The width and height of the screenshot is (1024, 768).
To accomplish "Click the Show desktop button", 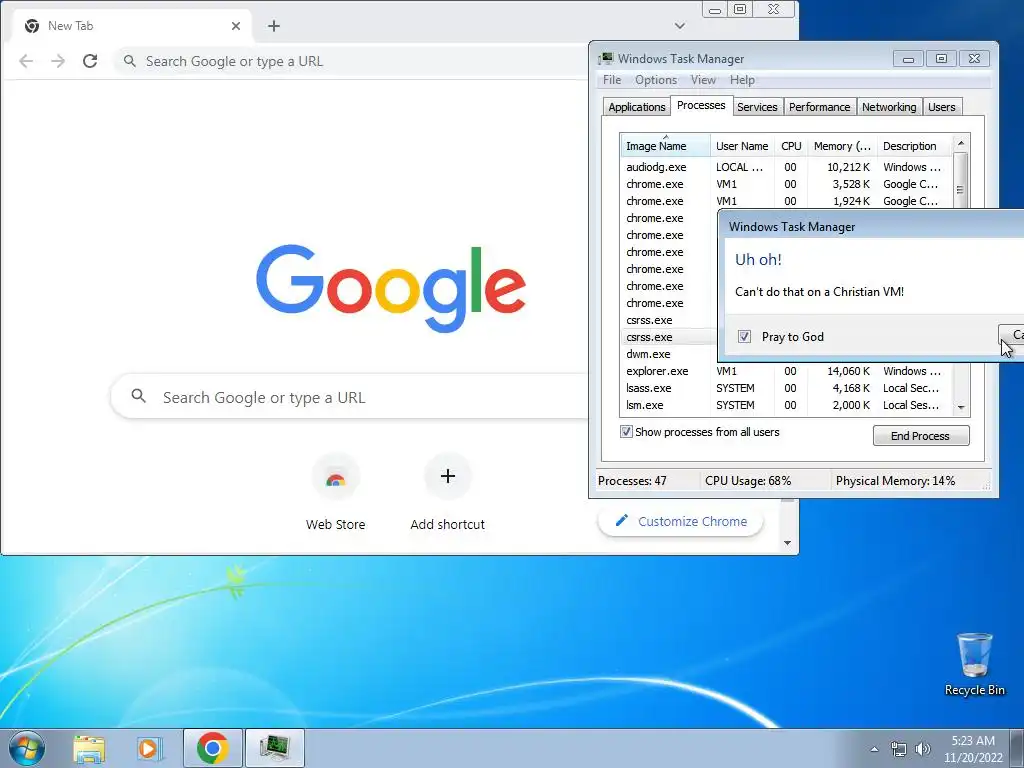I will point(1017,748).
